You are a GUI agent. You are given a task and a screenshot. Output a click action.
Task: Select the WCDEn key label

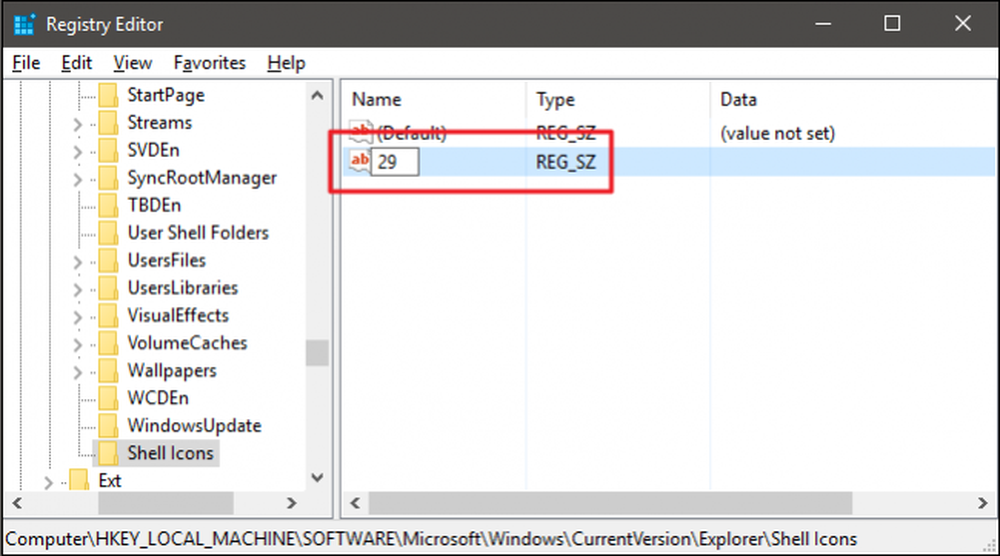tap(158, 398)
